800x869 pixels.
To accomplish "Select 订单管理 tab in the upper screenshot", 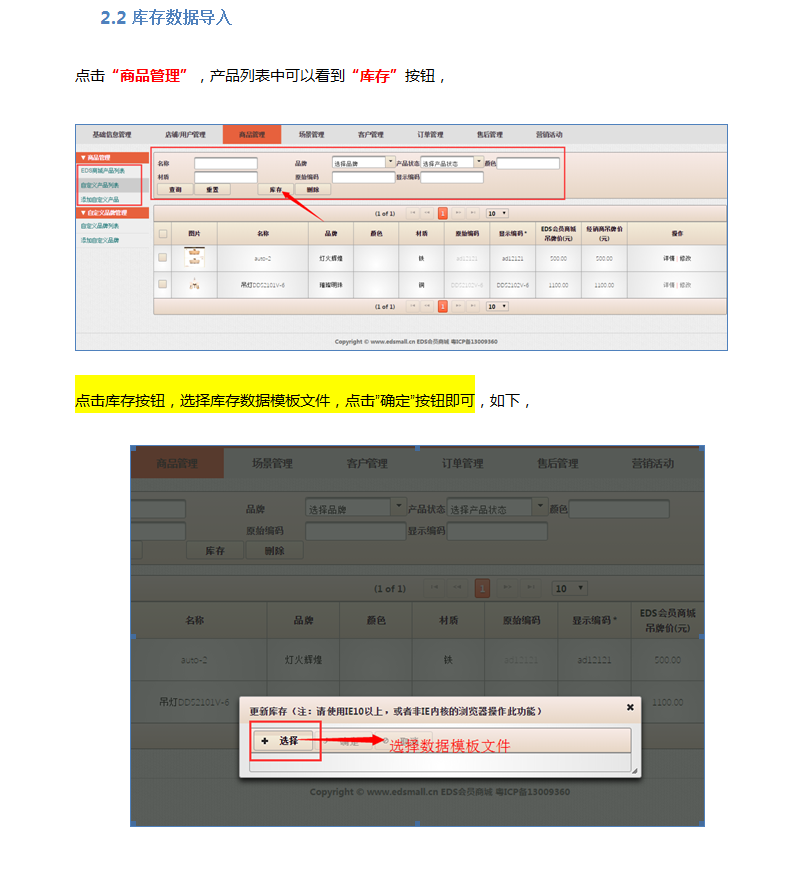I will point(431,135).
